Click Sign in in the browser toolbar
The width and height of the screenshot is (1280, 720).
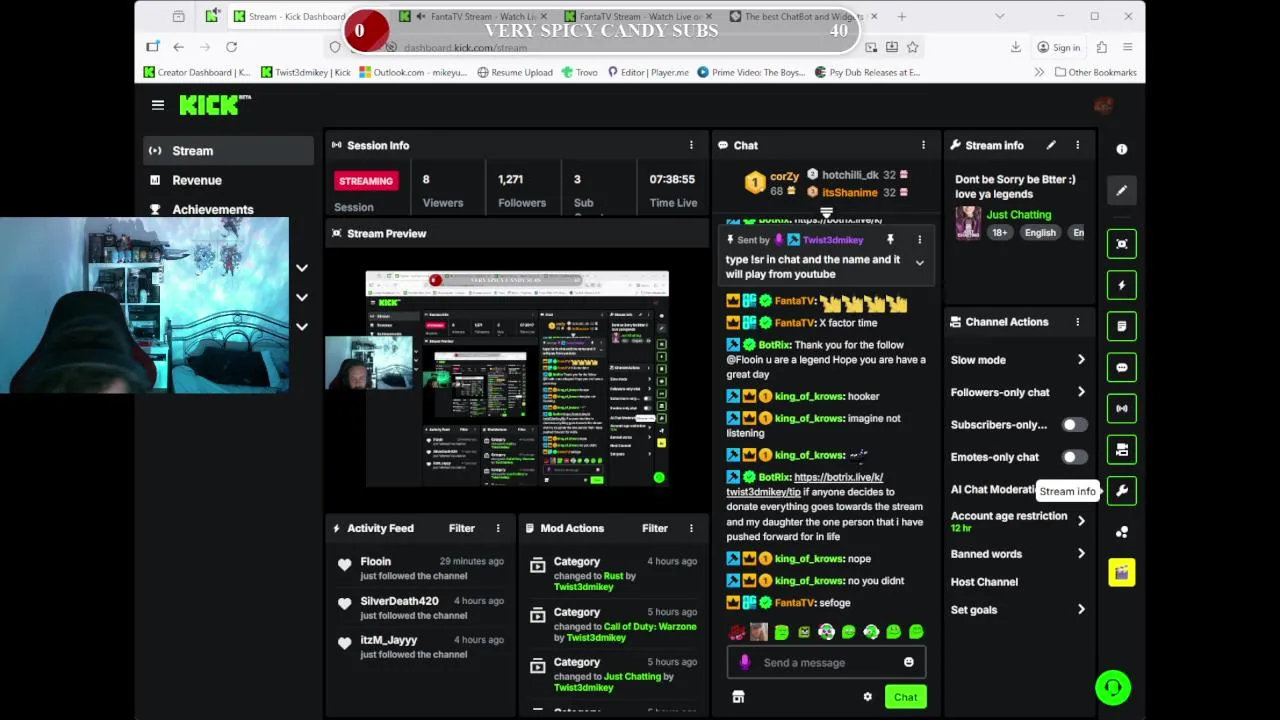click(x=1058, y=47)
